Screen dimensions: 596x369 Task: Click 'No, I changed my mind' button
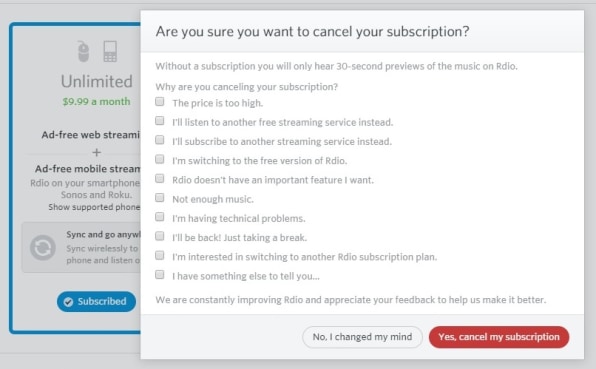(x=362, y=337)
